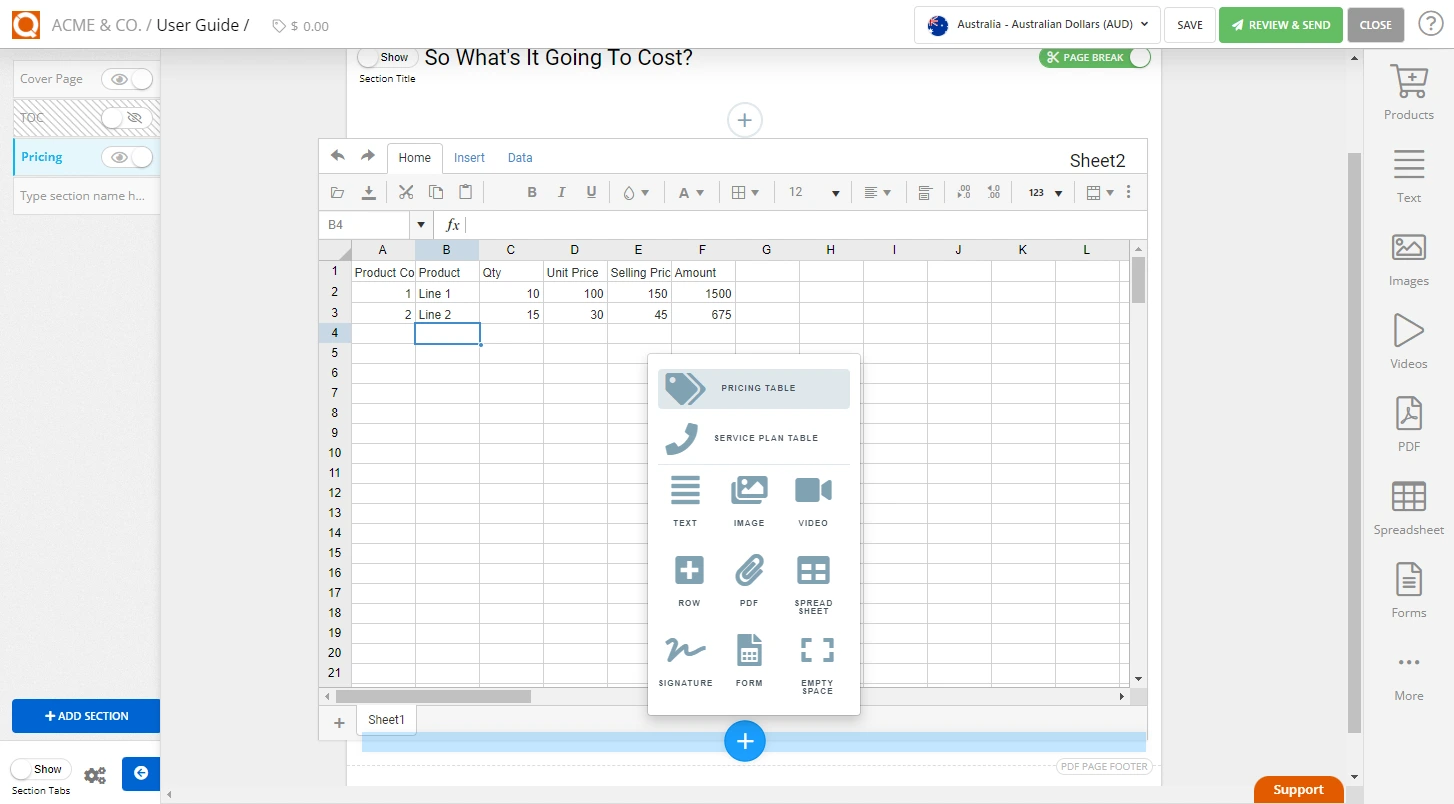The width and height of the screenshot is (1454, 804).
Task: Open the text color picker
Action: coord(690,191)
